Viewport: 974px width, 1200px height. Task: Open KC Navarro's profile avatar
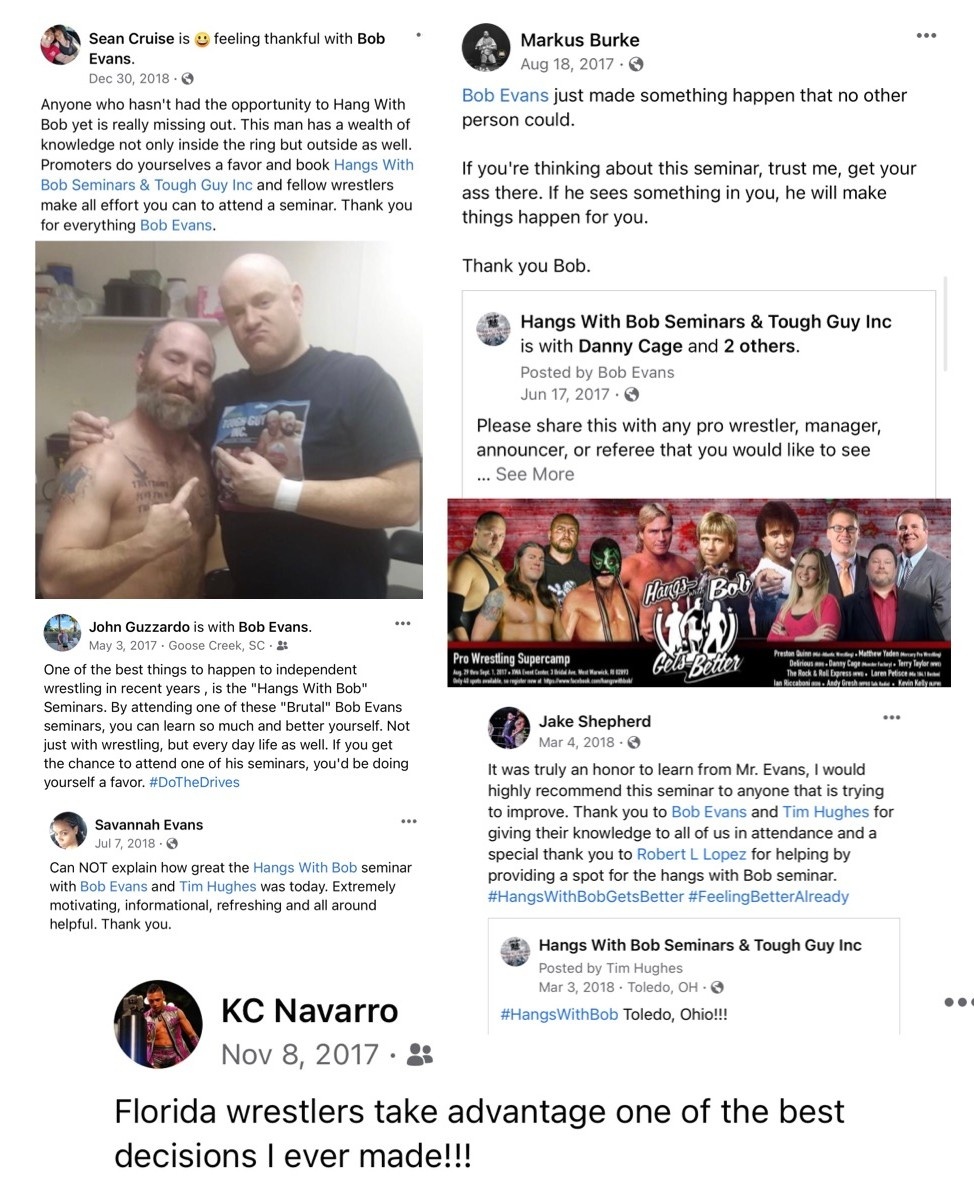point(151,1024)
